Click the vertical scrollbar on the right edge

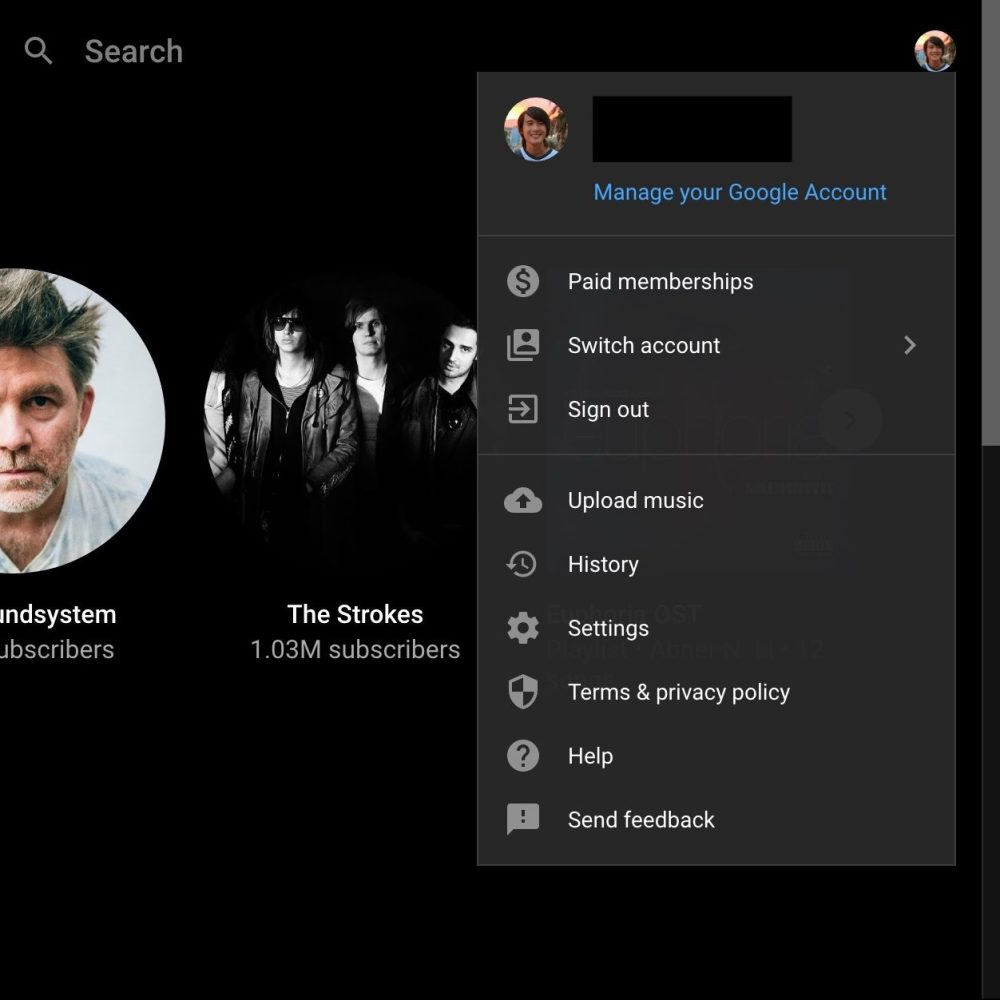click(x=991, y=250)
